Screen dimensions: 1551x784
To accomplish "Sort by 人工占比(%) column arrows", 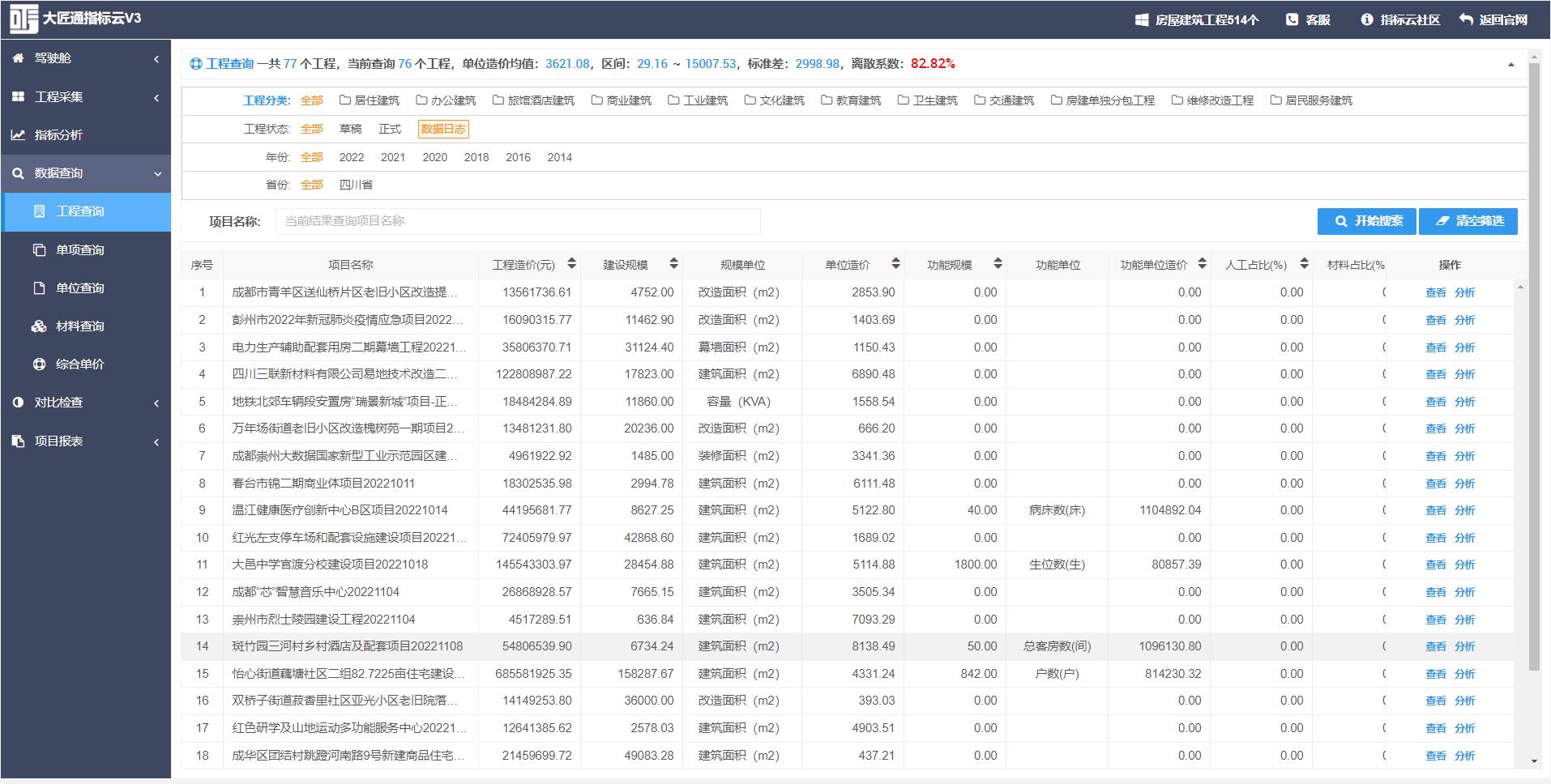I will click(x=1304, y=264).
